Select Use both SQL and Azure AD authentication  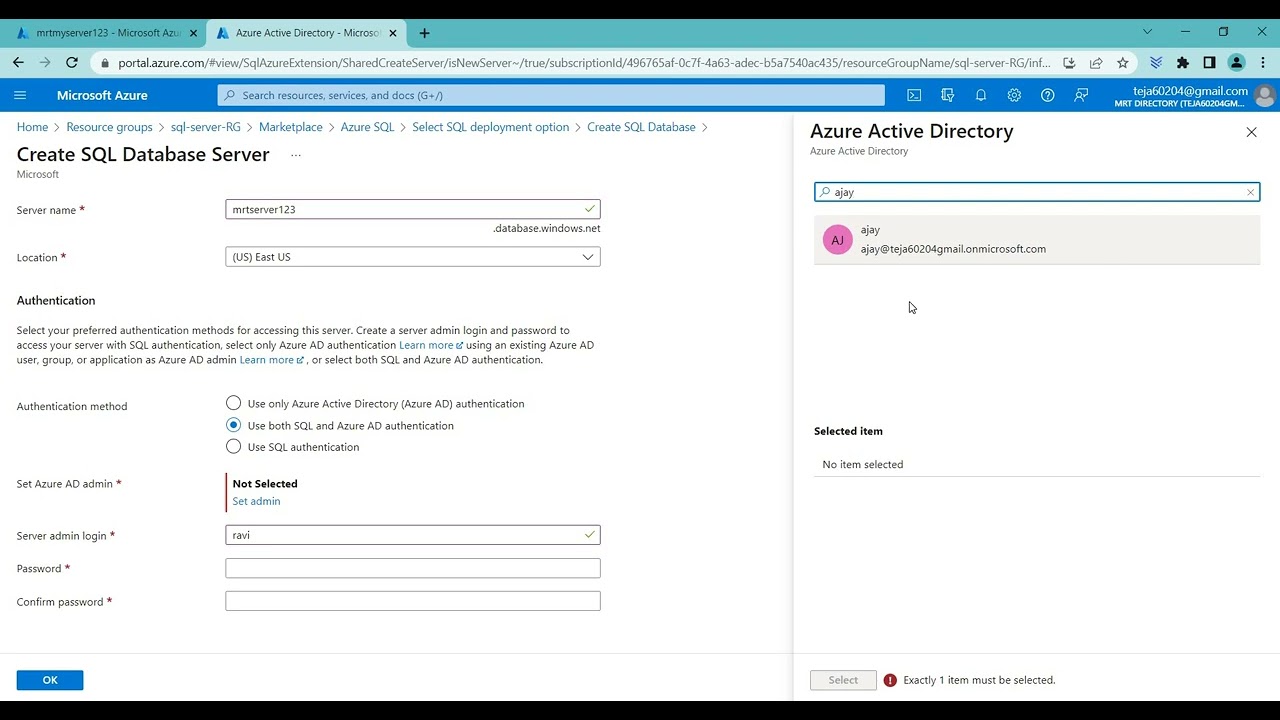(x=233, y=425)
